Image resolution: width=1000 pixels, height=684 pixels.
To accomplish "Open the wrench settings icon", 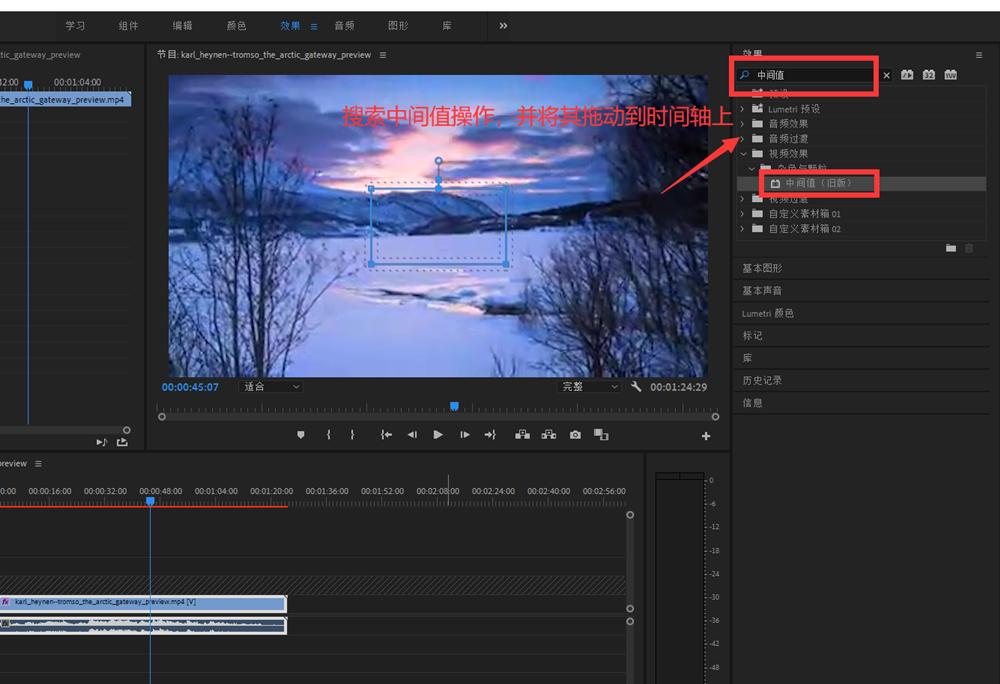I will tap(635, 387).
